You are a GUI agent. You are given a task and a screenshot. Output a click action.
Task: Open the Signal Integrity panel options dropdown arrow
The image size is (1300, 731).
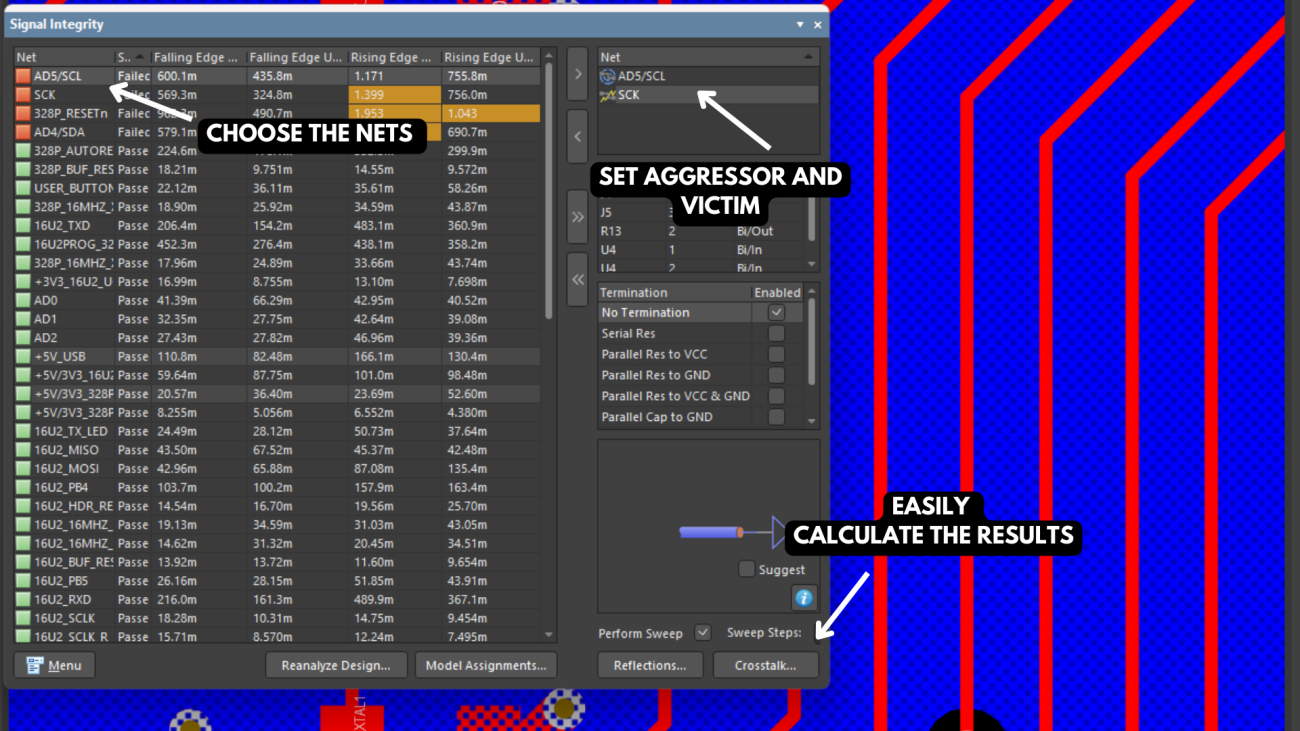click(x=800, y=25)
